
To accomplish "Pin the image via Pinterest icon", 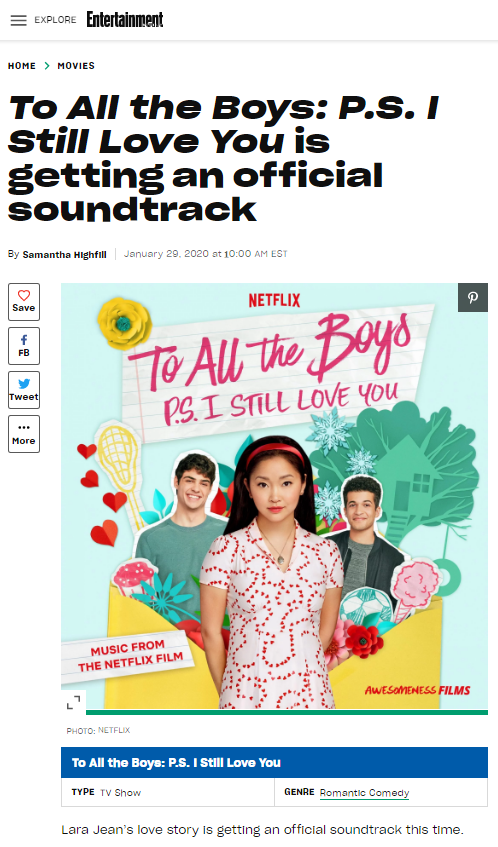I will tap(473, 298).
